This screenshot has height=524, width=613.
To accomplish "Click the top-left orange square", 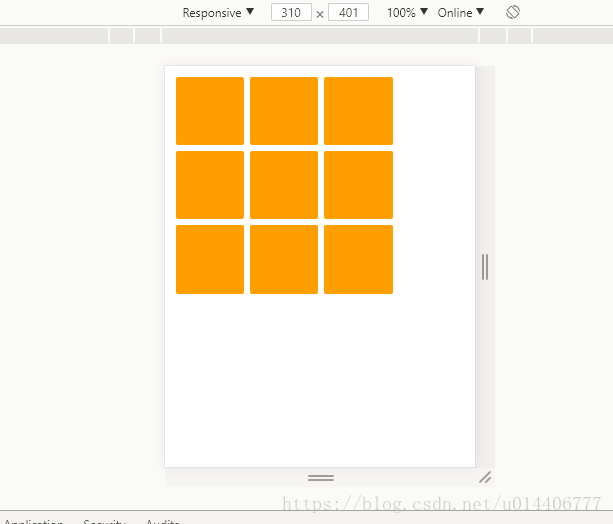I will (210, 111).
